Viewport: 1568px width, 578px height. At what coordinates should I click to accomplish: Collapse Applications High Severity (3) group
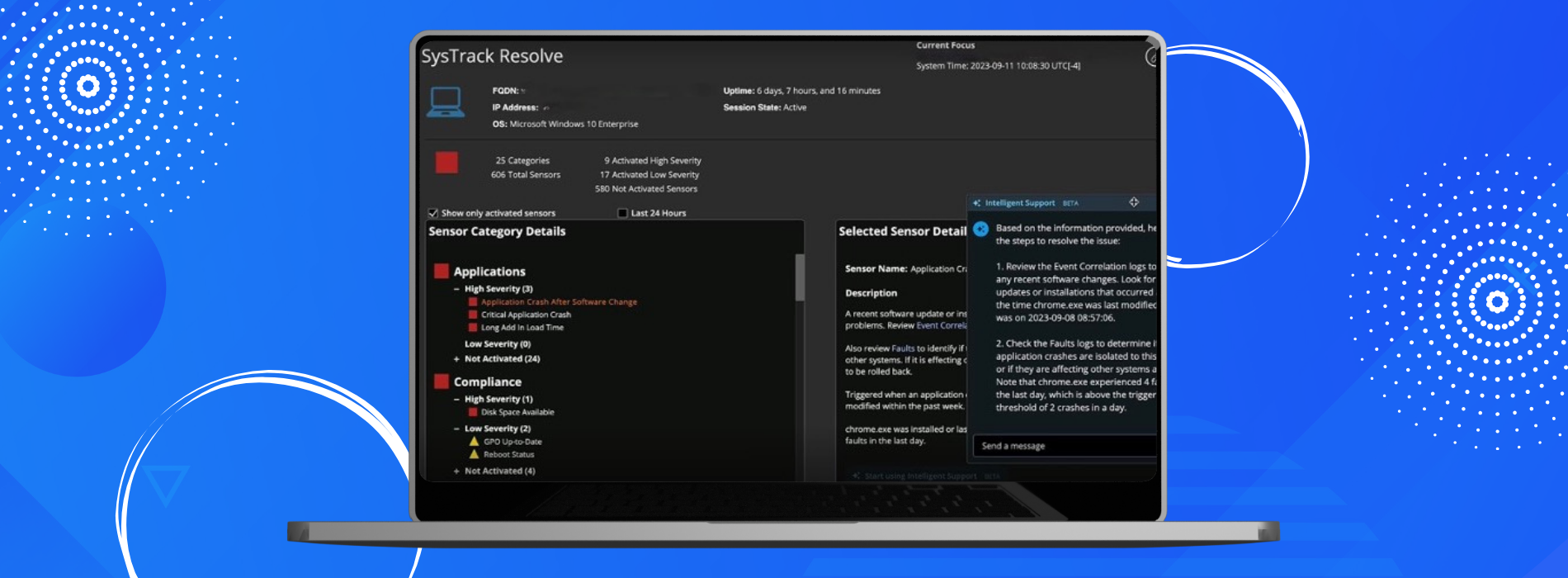coord(456,289)
